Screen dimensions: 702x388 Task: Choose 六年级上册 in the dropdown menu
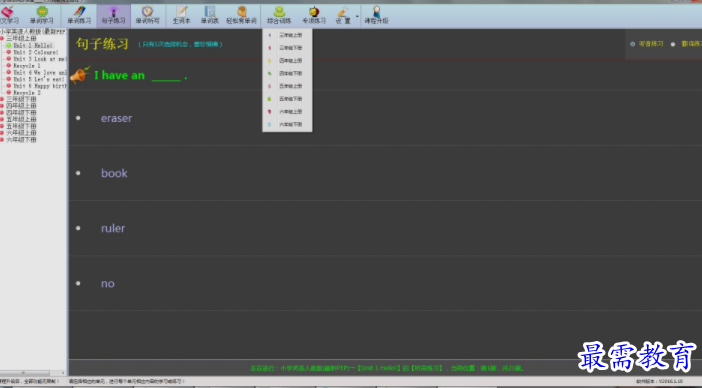point(287,111)
